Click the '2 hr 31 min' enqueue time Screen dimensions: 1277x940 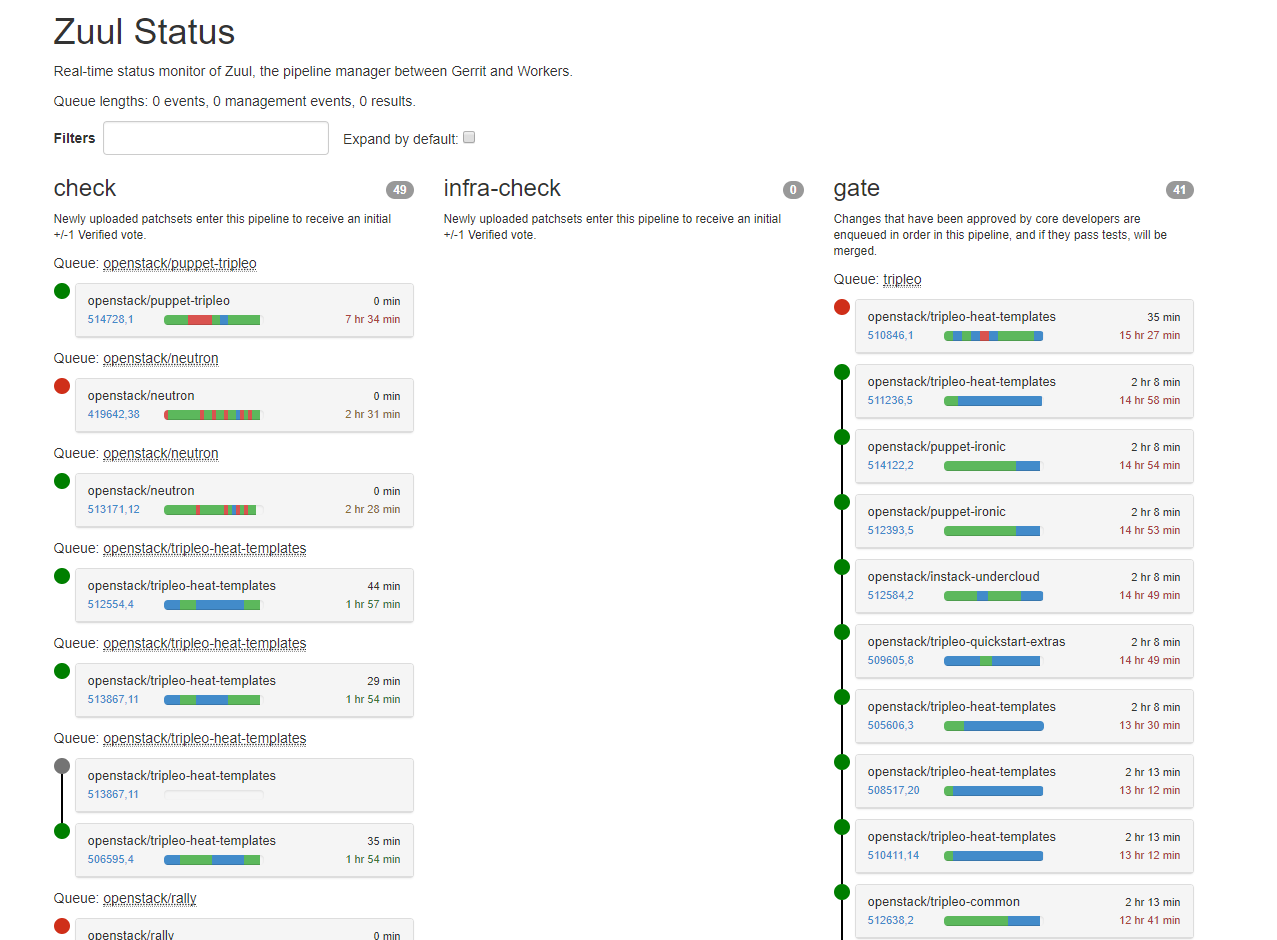coord(373,414)
